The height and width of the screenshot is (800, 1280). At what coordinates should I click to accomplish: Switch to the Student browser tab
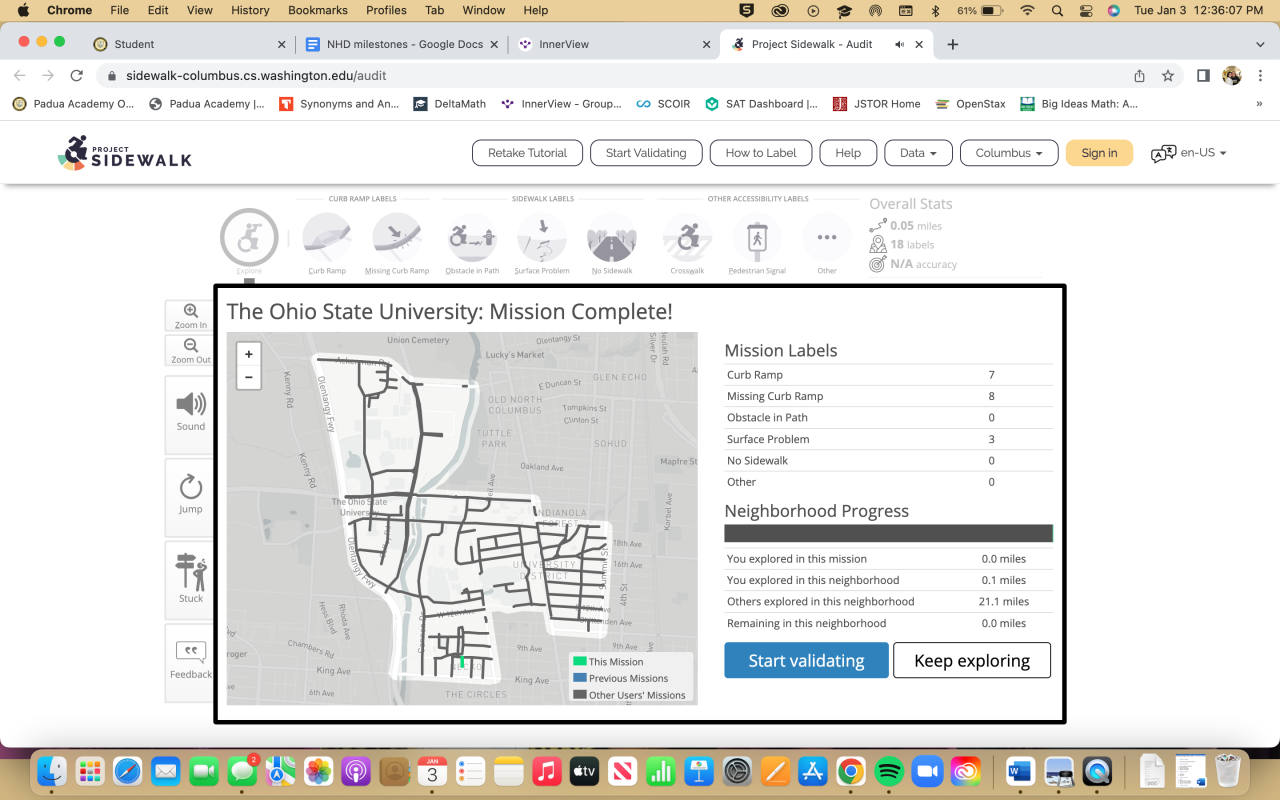point(187,44)
